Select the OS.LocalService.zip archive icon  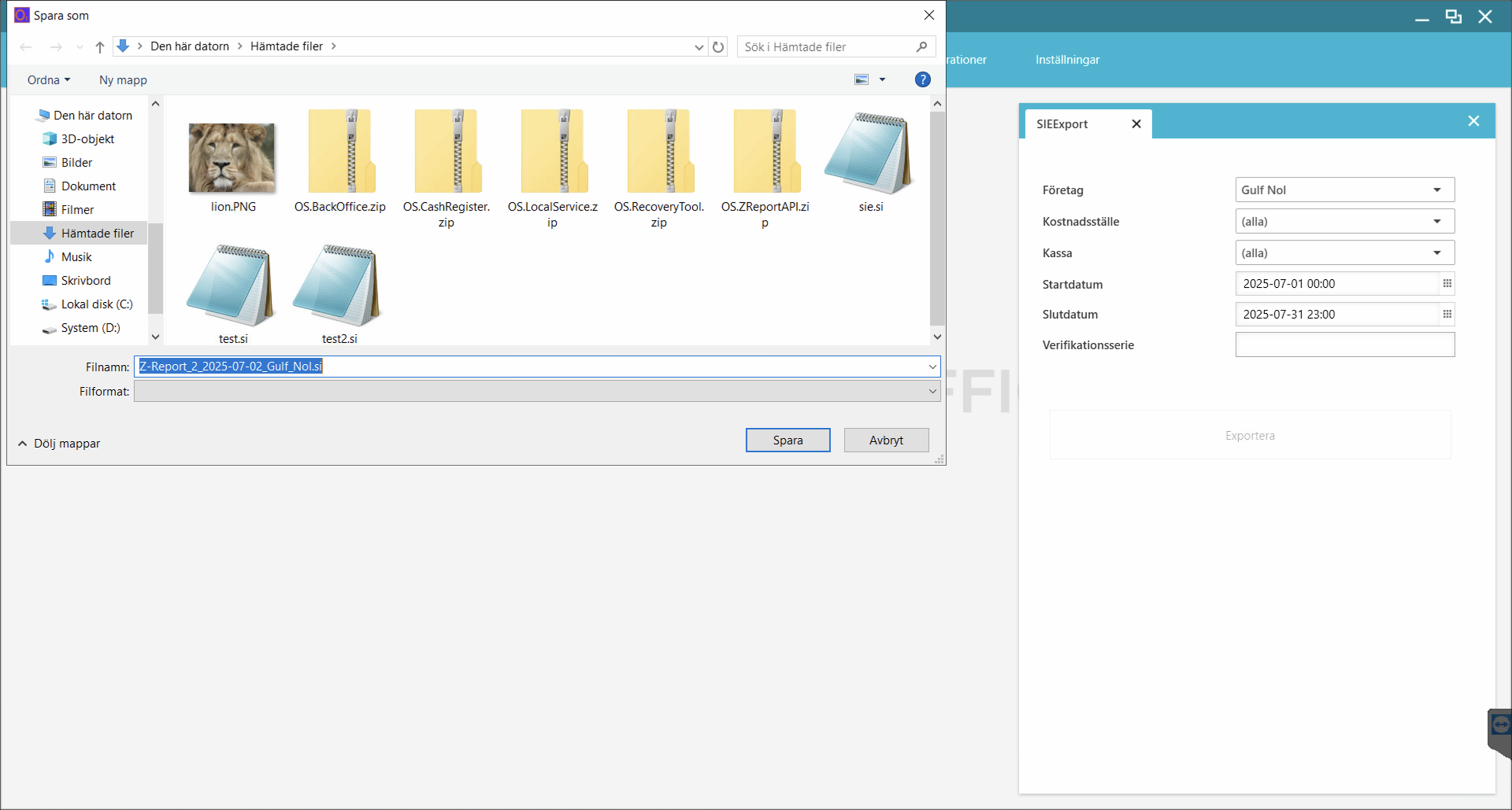[x=553, y=151]
